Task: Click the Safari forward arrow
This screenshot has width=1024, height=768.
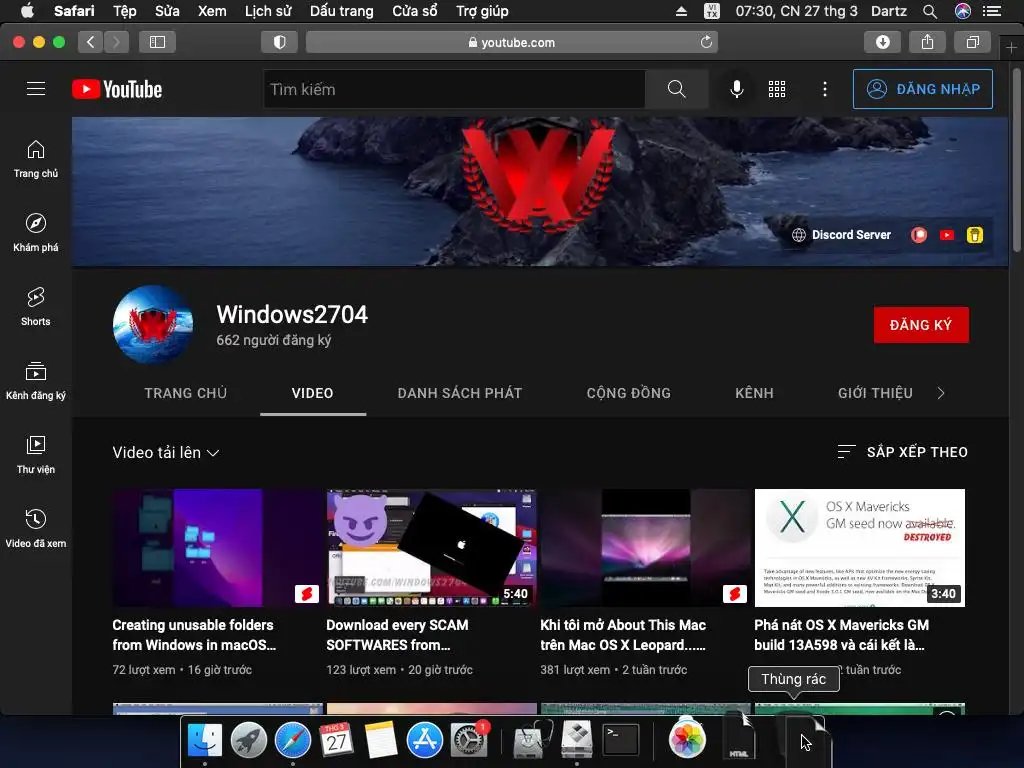Action: 116,42
